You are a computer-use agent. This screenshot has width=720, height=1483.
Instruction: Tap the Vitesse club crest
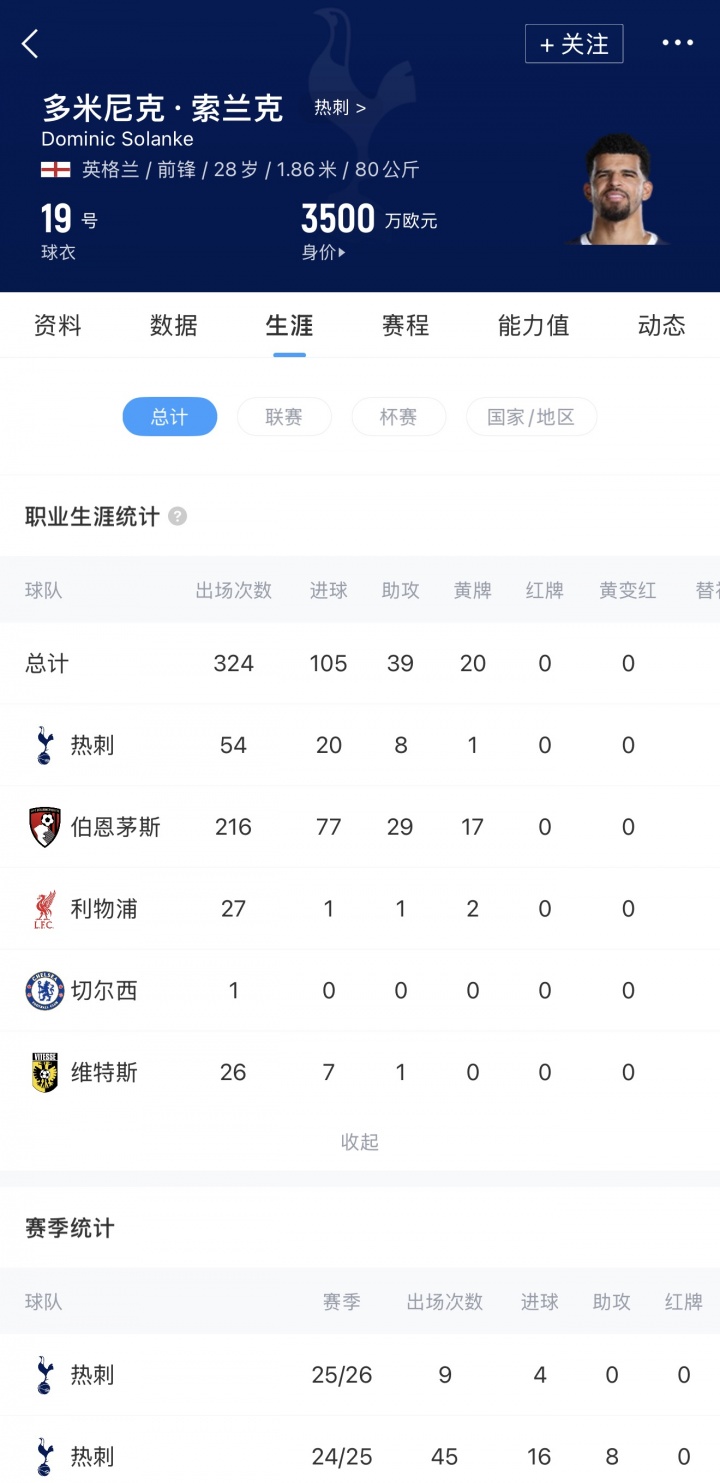click(x=44, y=1073)
